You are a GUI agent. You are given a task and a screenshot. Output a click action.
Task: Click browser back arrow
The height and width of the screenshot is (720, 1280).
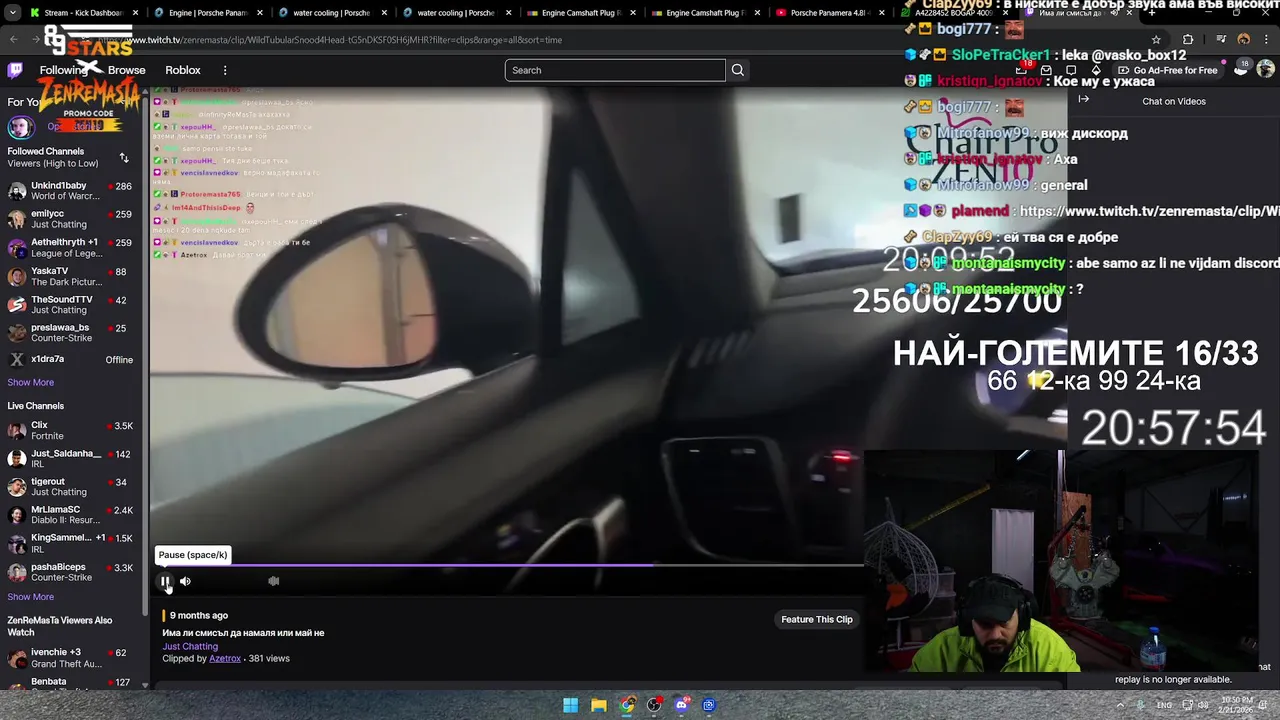point(13,39)
